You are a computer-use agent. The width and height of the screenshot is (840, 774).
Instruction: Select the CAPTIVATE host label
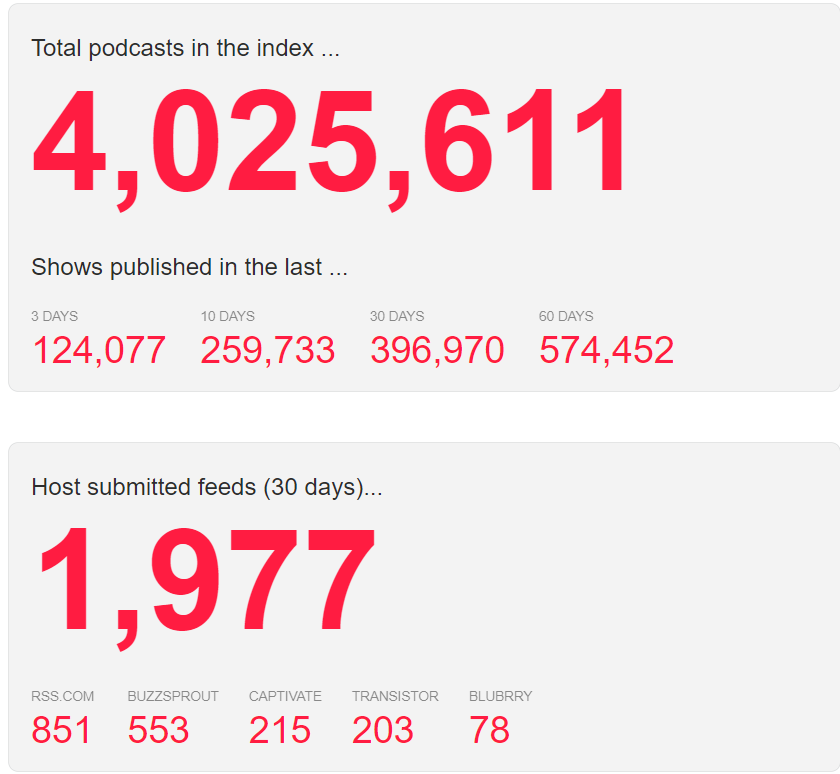tap(285, 696)
